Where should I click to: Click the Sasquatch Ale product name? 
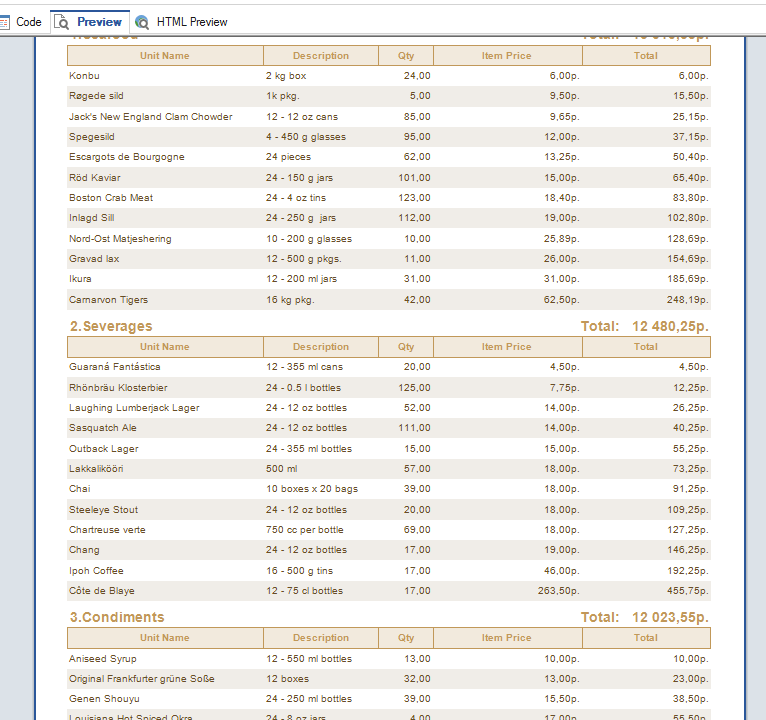tap(103, 428)
